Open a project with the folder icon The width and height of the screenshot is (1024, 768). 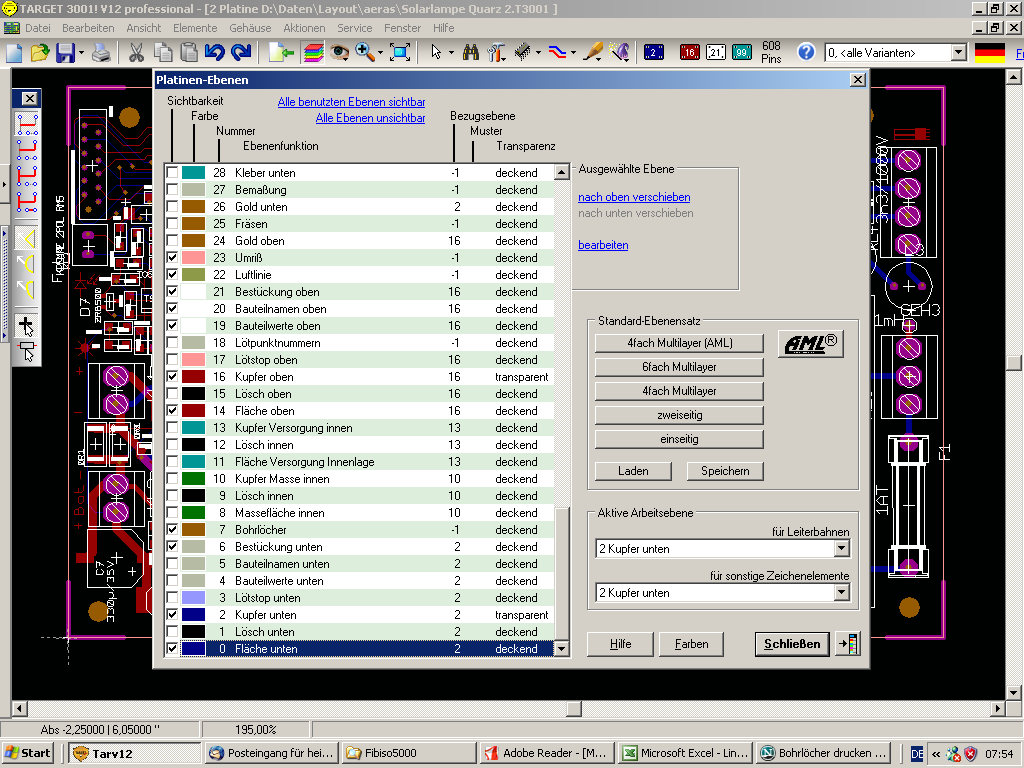(x=40, y=52)
